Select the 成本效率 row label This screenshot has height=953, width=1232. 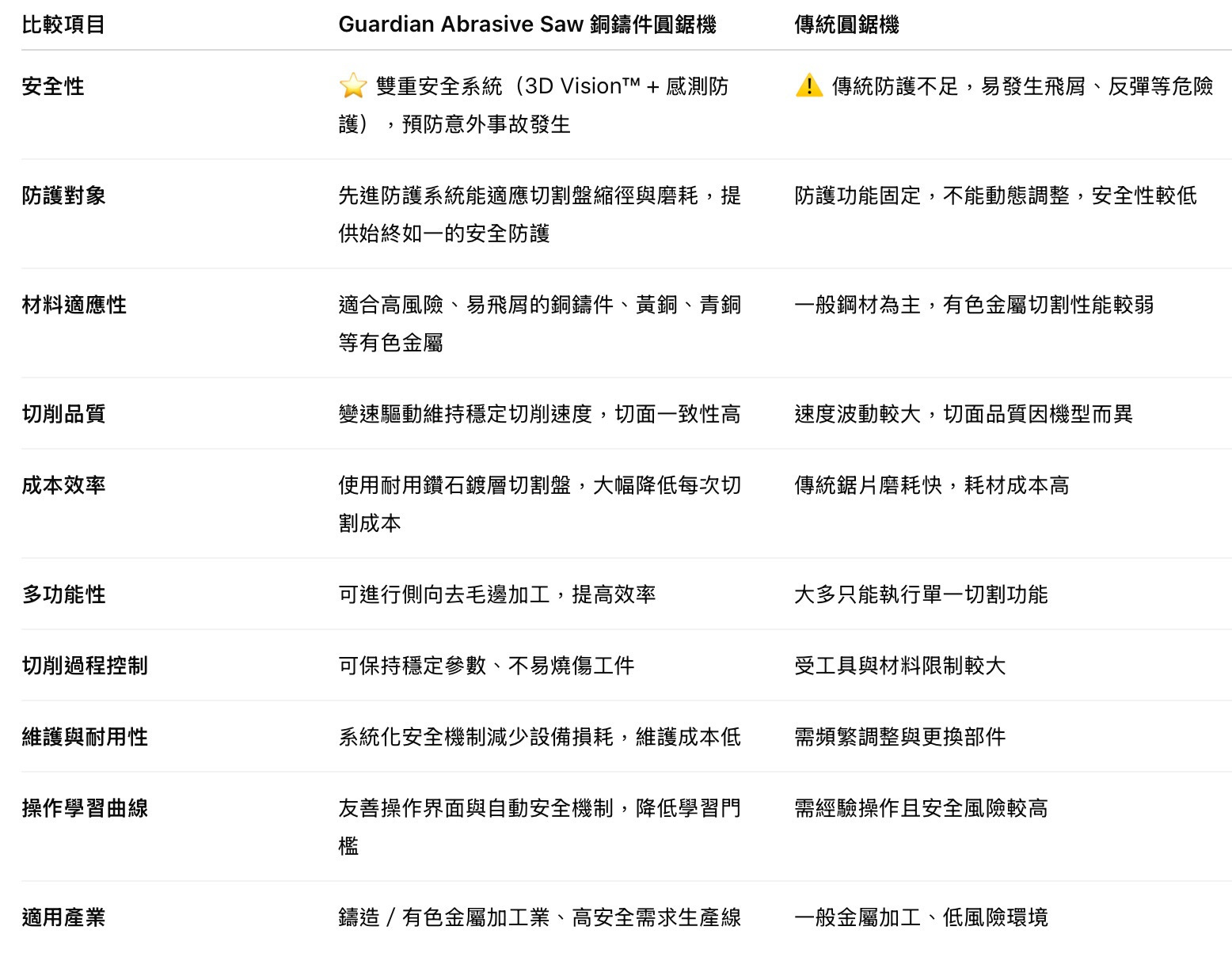[x=63, y=485]
